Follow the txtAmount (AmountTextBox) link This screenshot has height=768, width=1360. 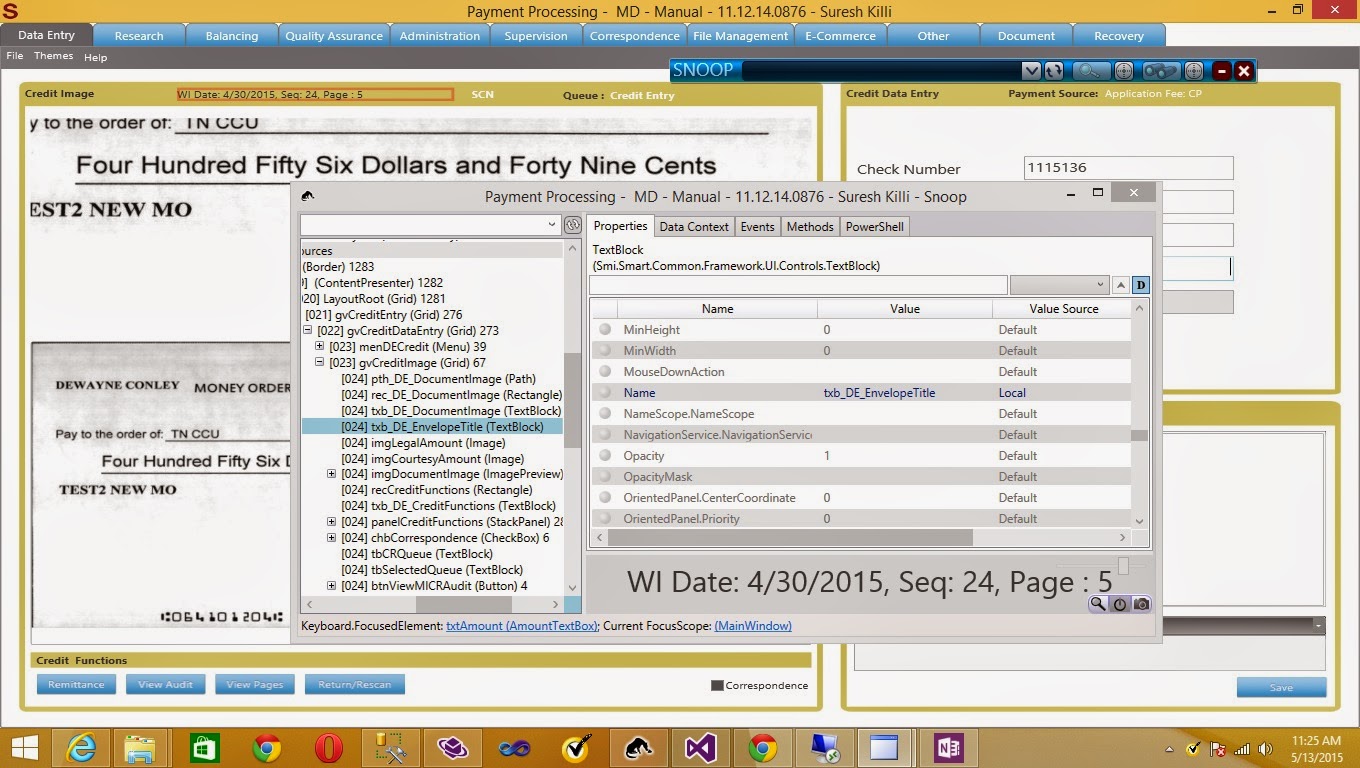[x=521, y=626]
